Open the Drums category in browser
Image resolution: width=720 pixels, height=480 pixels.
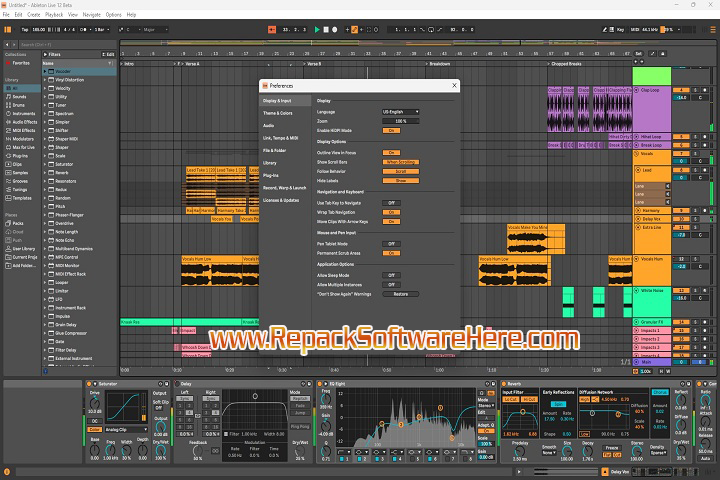pyautogui.click(x=16, y=105)
